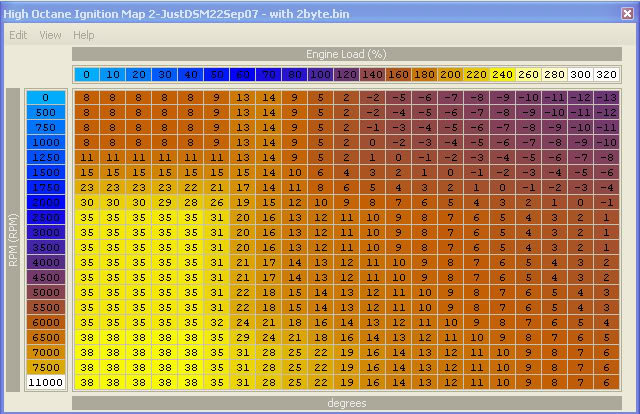Click the 32 cell in the 6000 RPM row
The width and height of the screenshot is (640, 414).
click(216, 323)
